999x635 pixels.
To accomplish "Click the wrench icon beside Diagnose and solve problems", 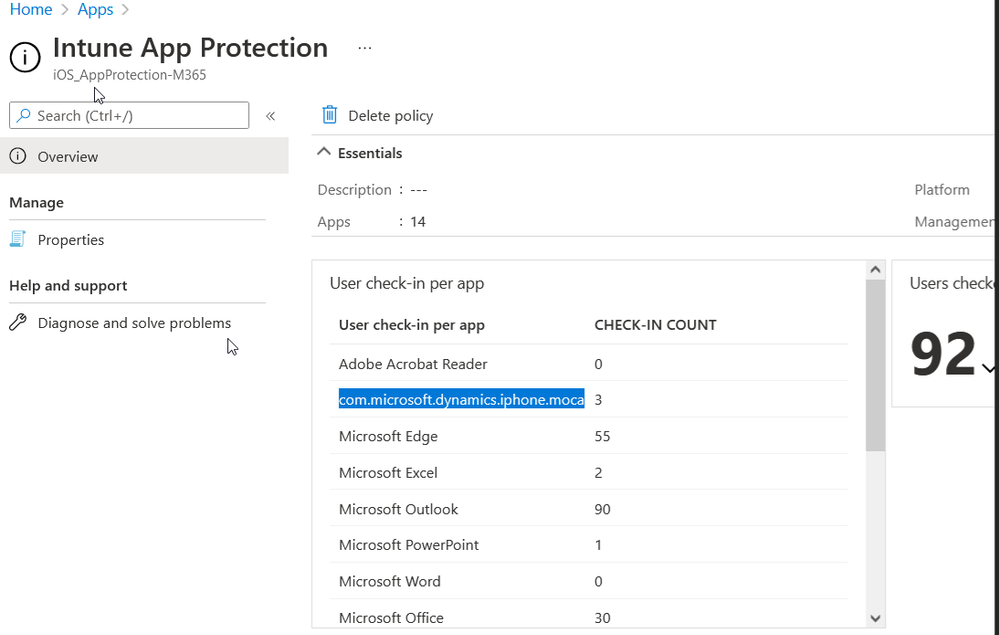I will tap(17, 322).
